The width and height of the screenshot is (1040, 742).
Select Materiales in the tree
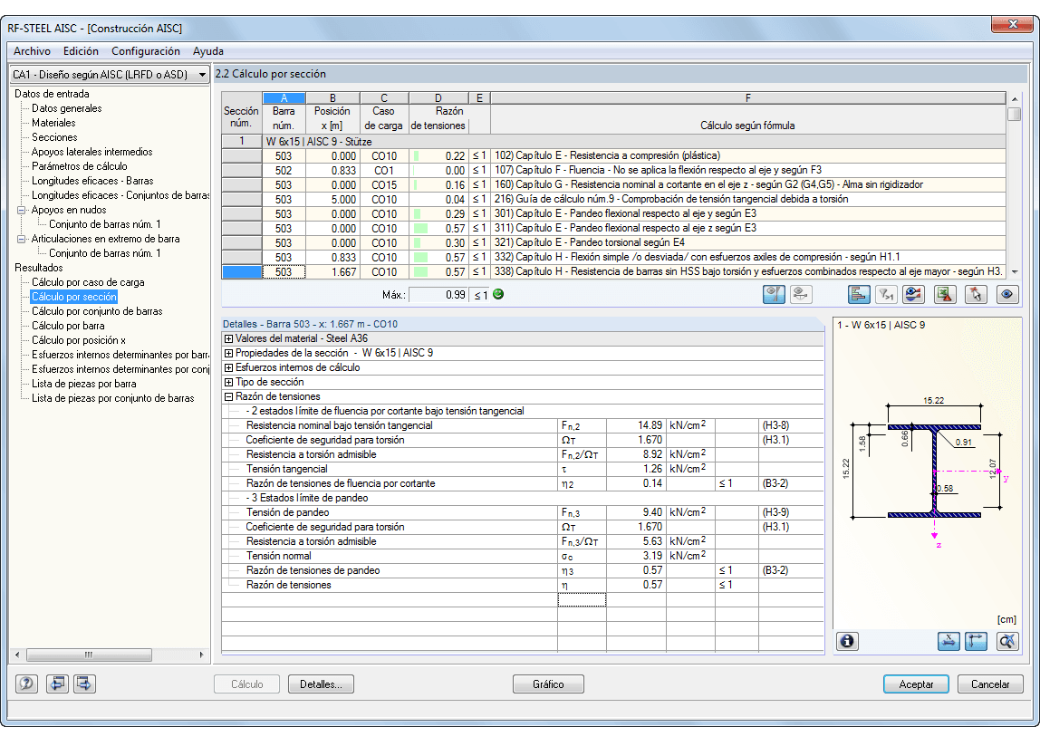(53, 123)
